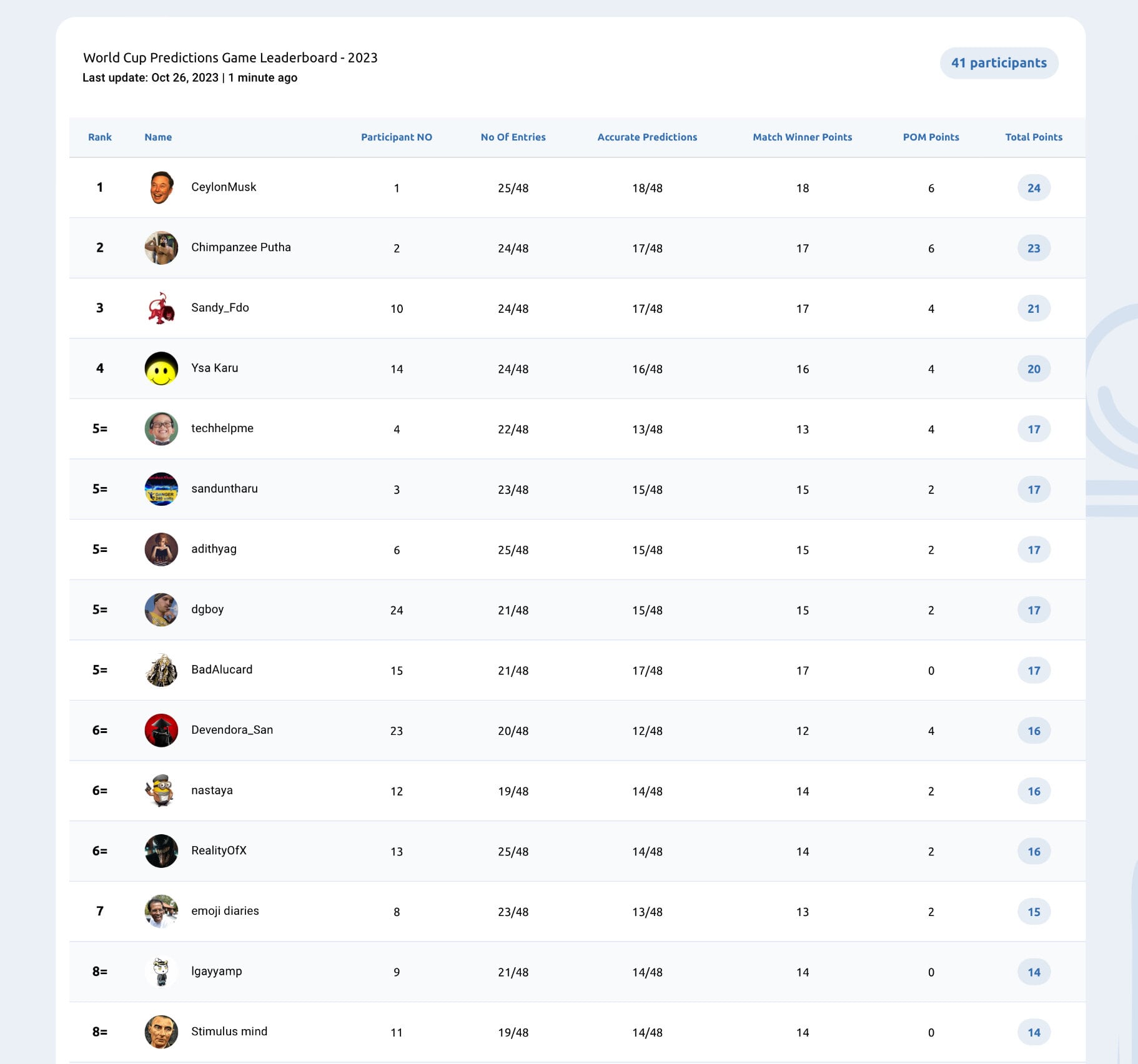This screenshot has width=1138, height=1064.
Task: Open techhelpme's avatar thumbnail
Action: (161, 429)
